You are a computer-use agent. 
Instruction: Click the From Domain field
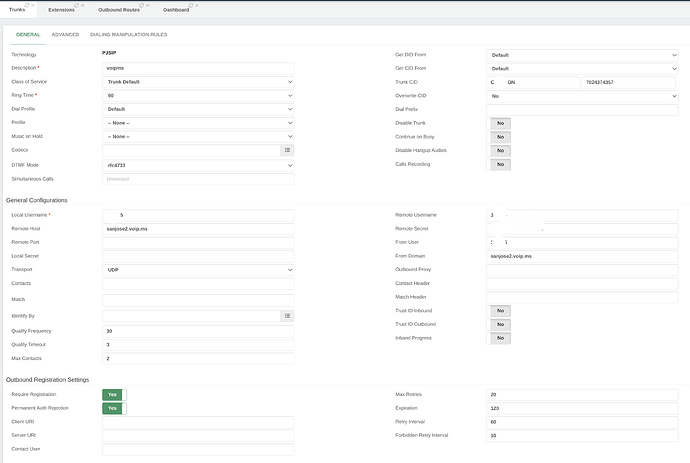(x=582, y=256)
